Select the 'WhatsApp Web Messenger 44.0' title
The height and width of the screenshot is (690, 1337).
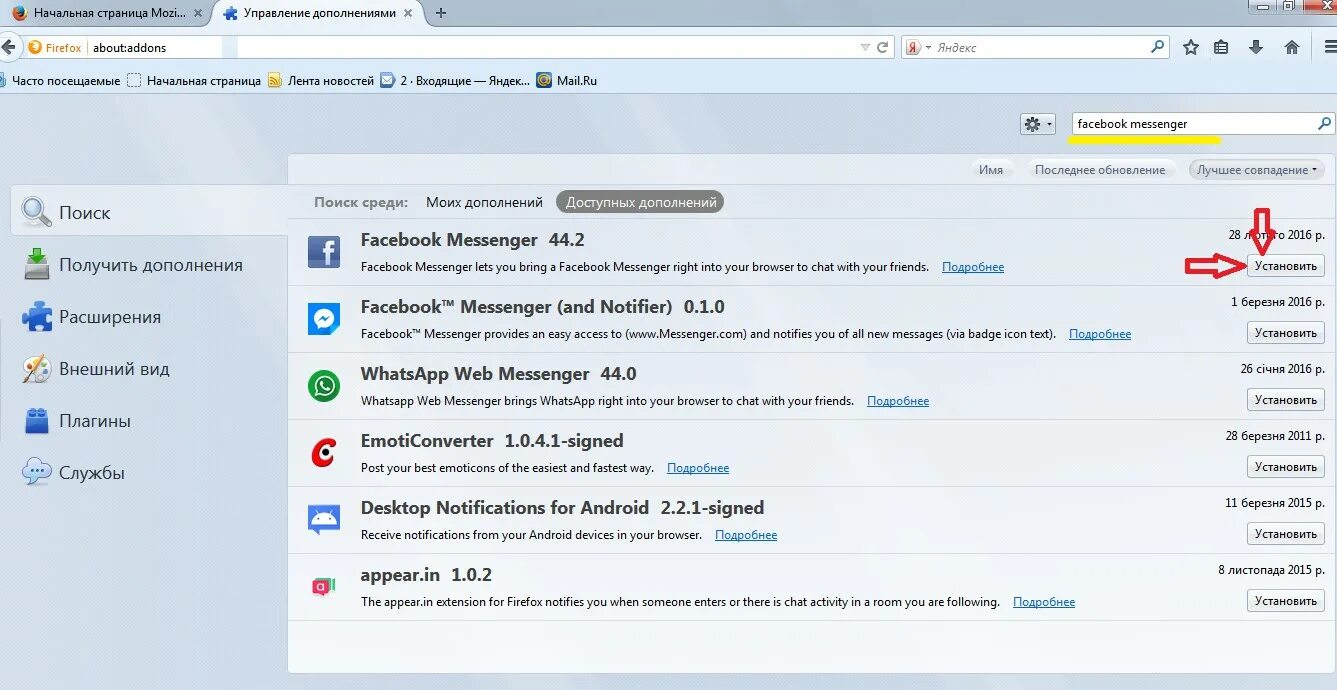[499, 374]
